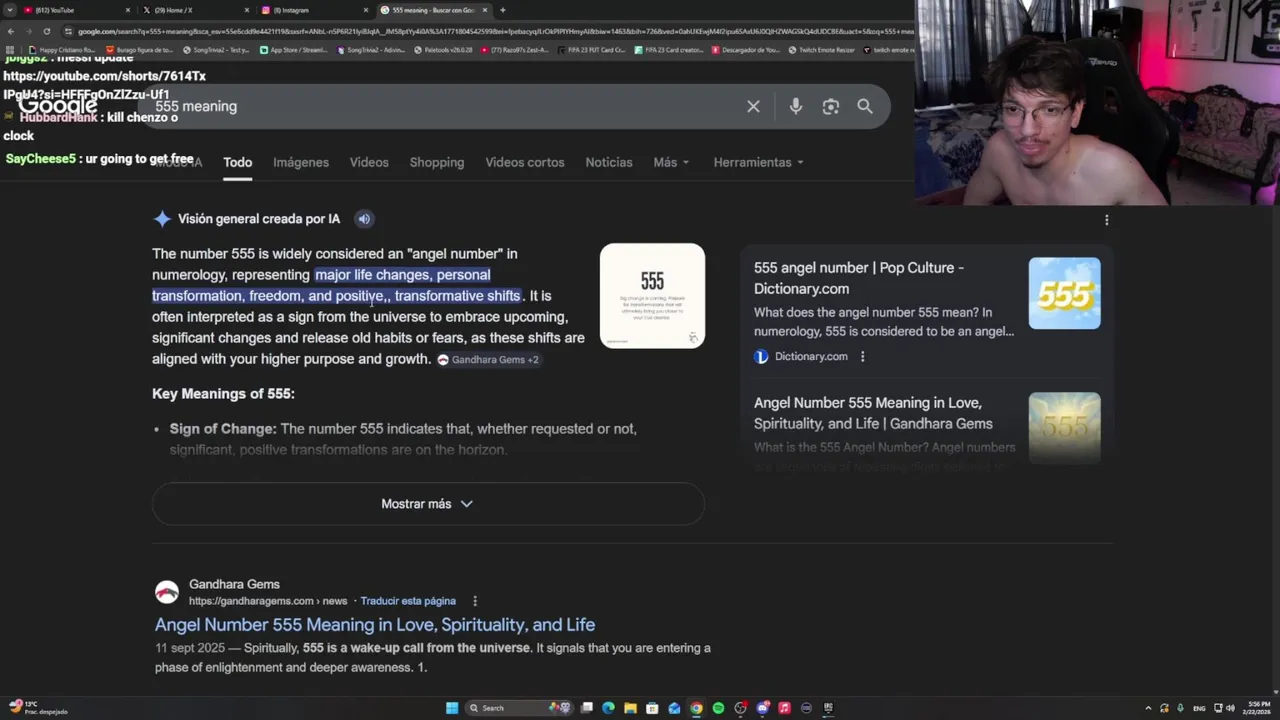
Task: Open volume control in system tray
Action: click(x=1230, y=708)
